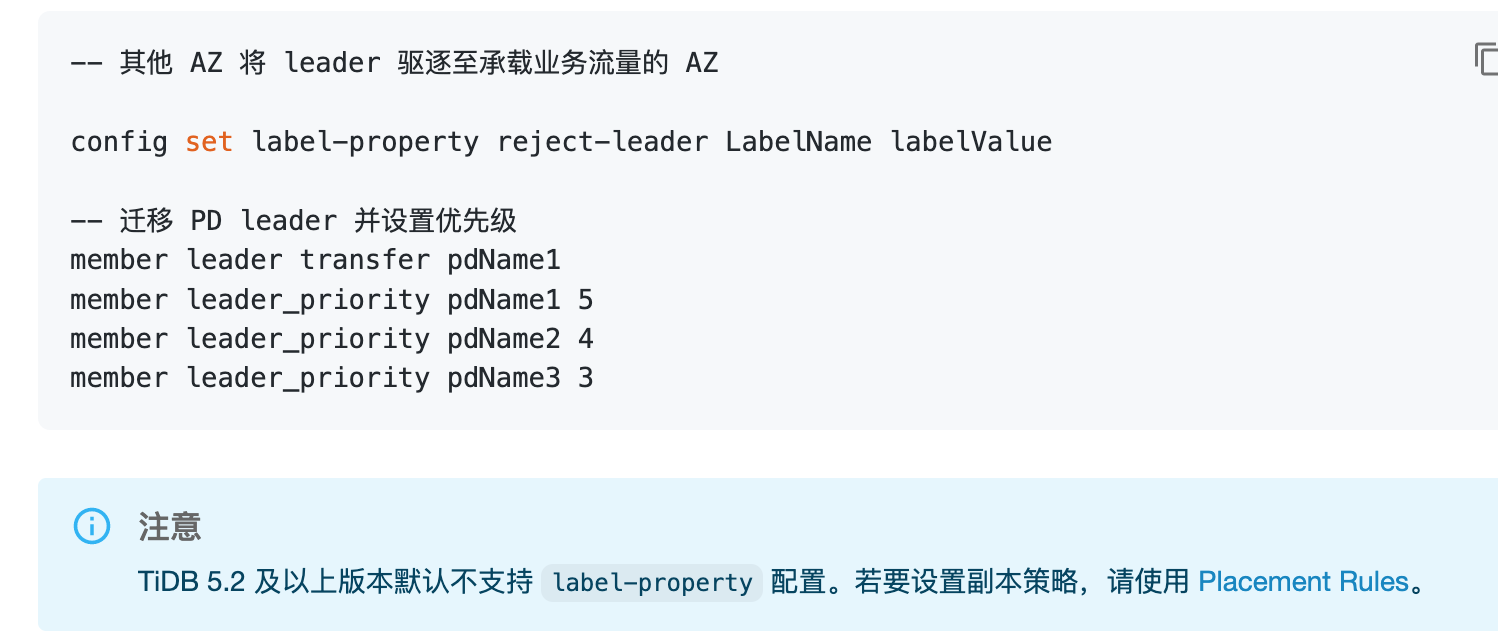1498x642 pixels.
Task: Click the labelValue argument
Action: point(971,142)
